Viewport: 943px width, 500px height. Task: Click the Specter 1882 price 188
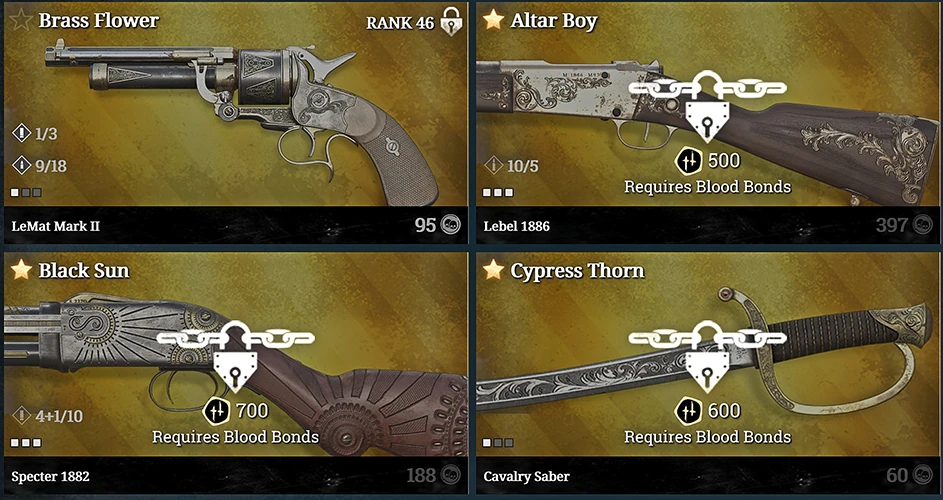(420, 475)
